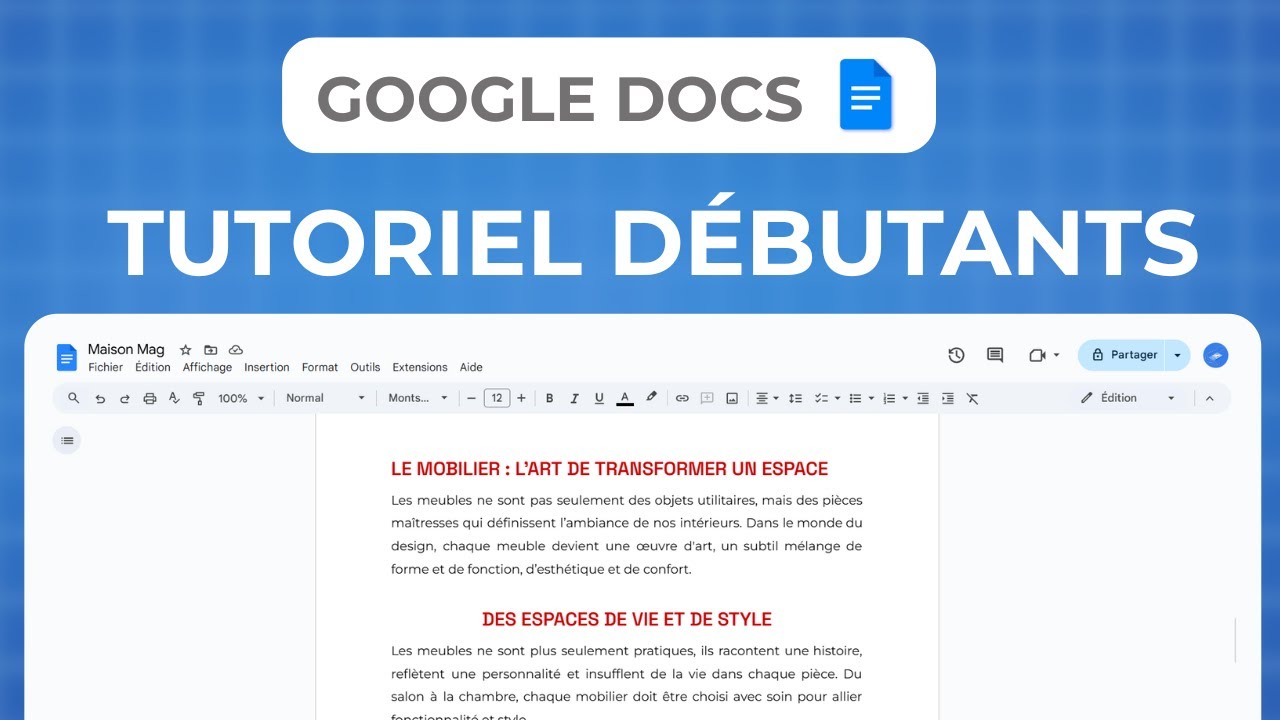Open the version history clock icon
The width and height of the screenshot is (1280, 720).
[x=956, y=355]
